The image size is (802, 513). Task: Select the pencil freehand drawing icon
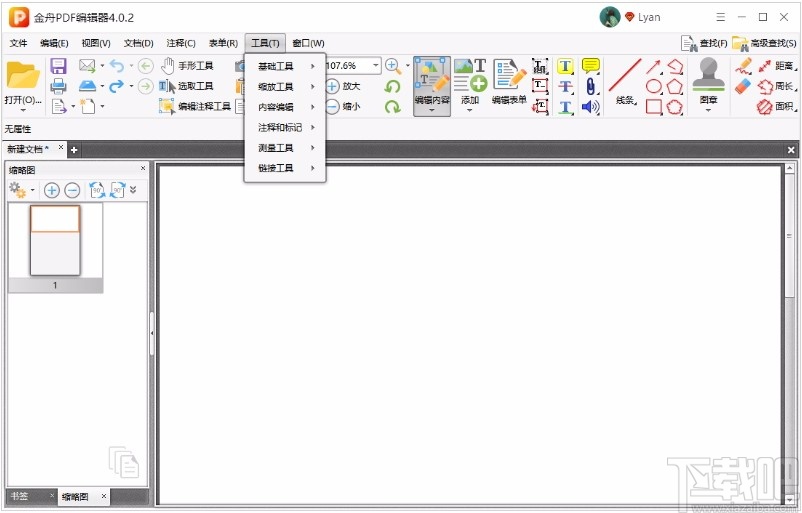coord(743,66)
